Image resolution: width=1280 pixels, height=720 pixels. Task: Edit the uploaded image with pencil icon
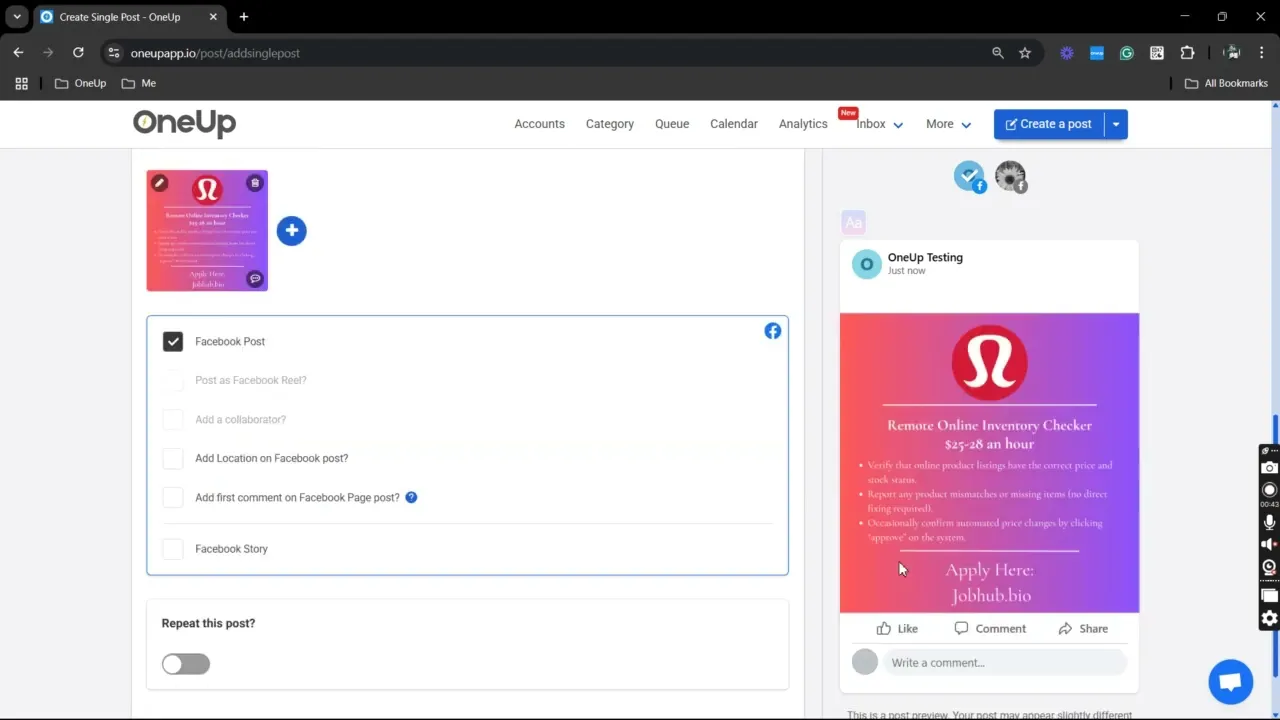tap(159, 183)
